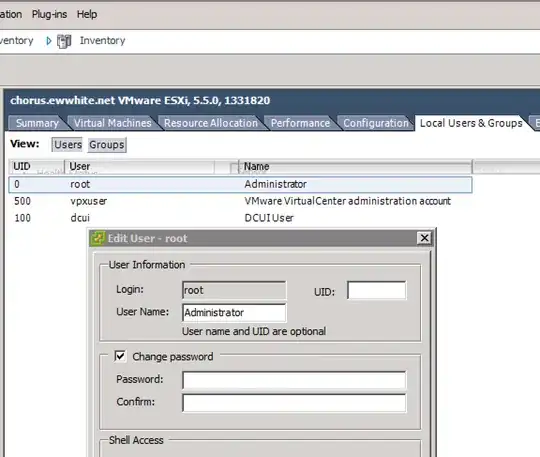The width and height of the screenshot is (540, 457).
Task: Click the Edit User dialog title icon
Action: coord(97,238)
